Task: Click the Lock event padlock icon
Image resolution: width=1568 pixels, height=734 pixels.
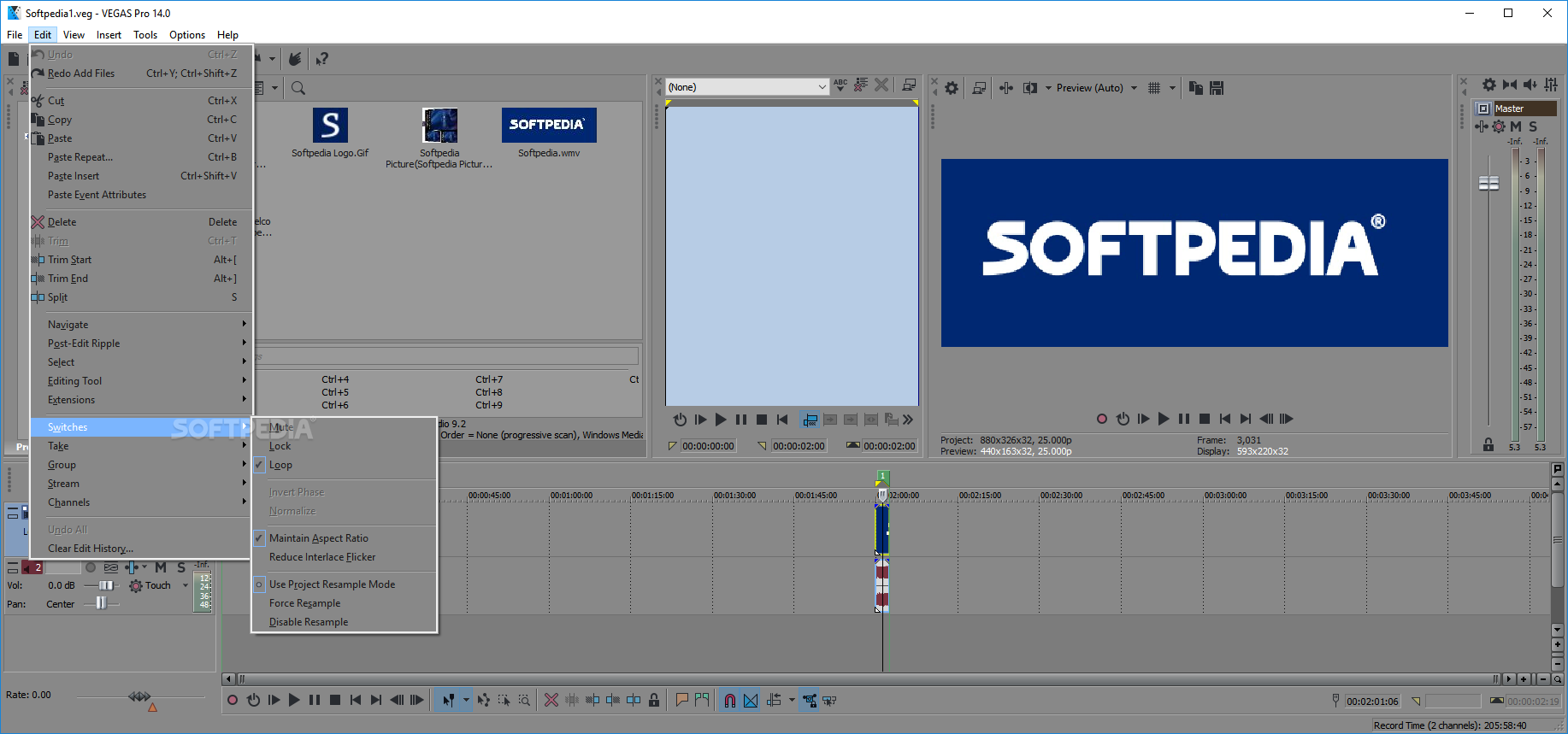Action: click(654, 701)
